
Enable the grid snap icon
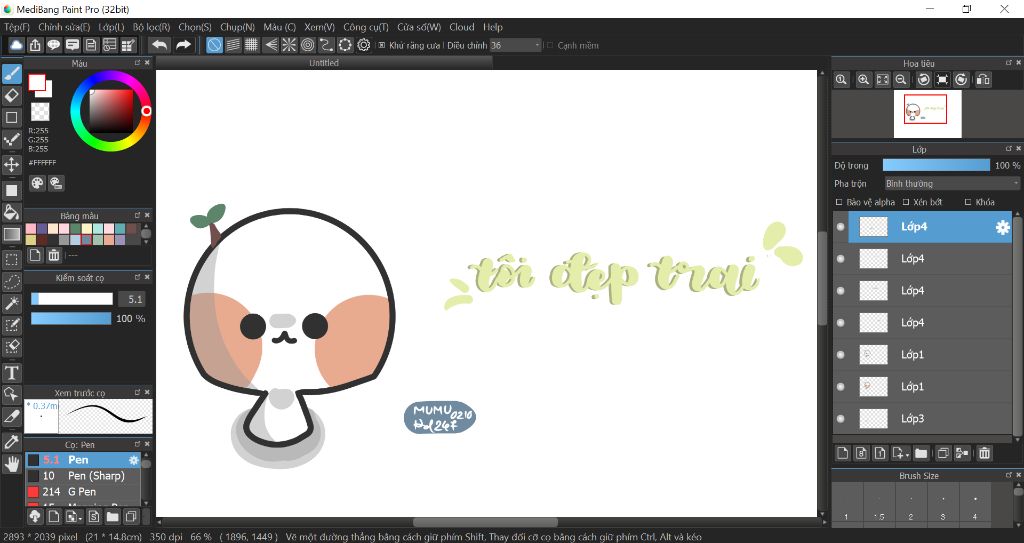click(251, 45)
